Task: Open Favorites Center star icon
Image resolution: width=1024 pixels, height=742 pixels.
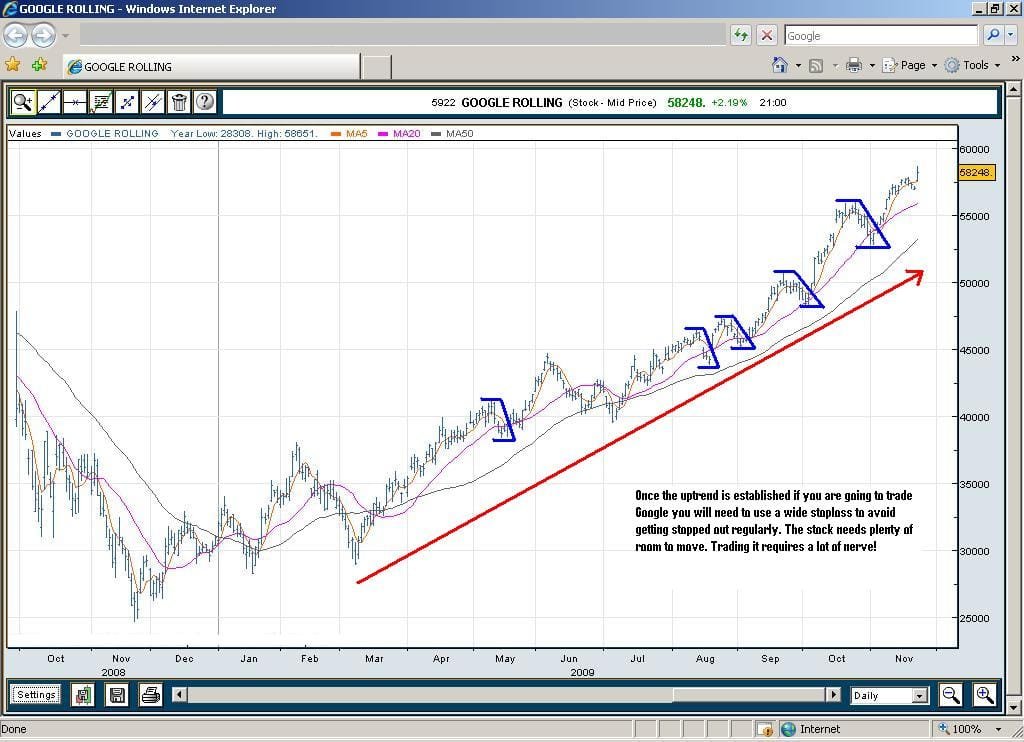Action: pyautogui.click(x=12, y=65)
